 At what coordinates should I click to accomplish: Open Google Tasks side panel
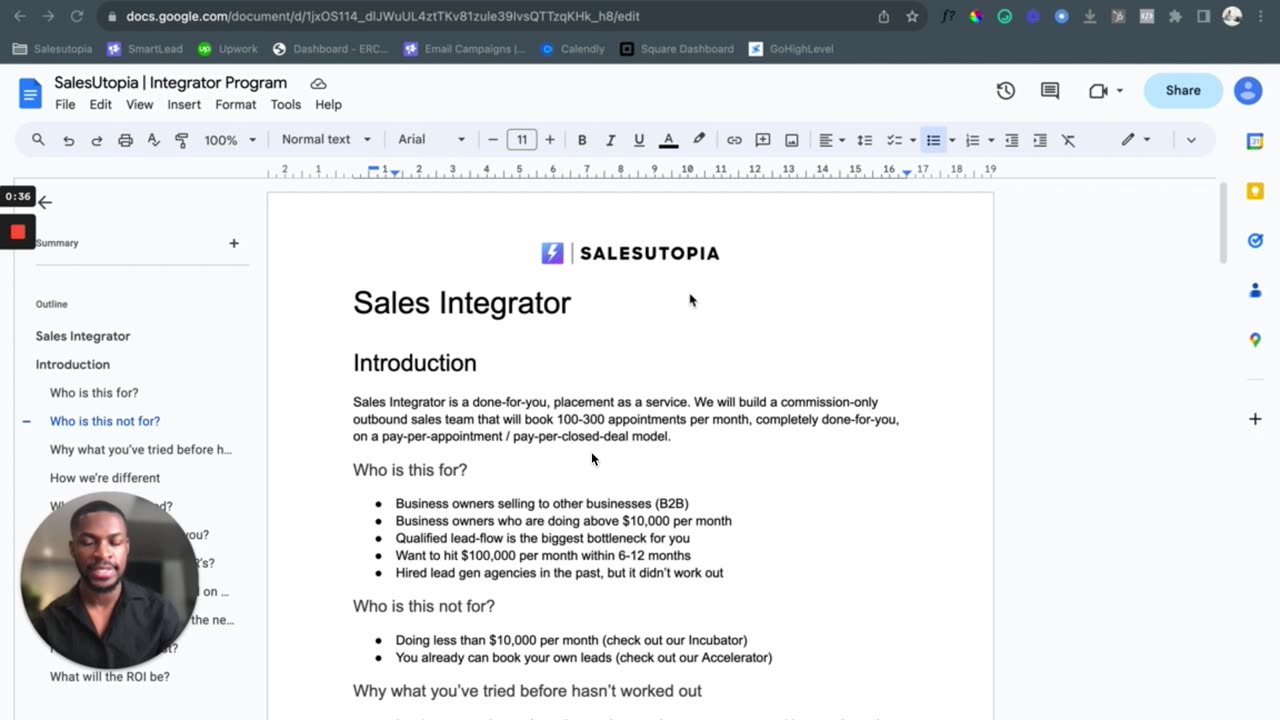[x=1255, y=240]
